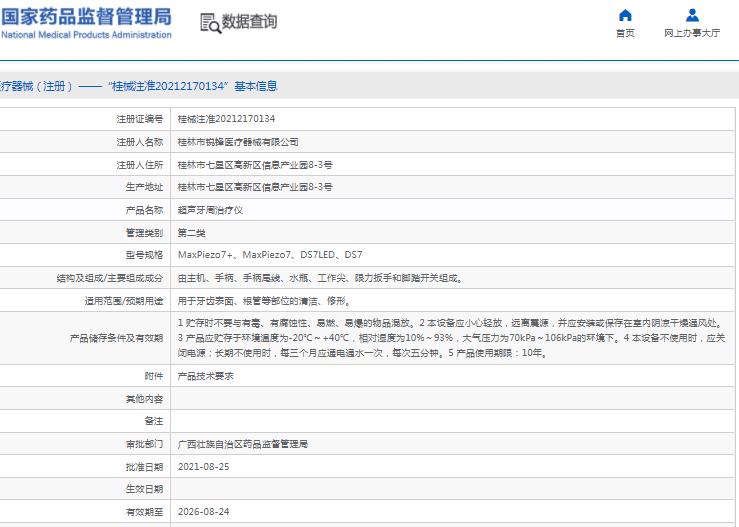Click the person icon for 网上办事大厅

(x=691, y=15)
